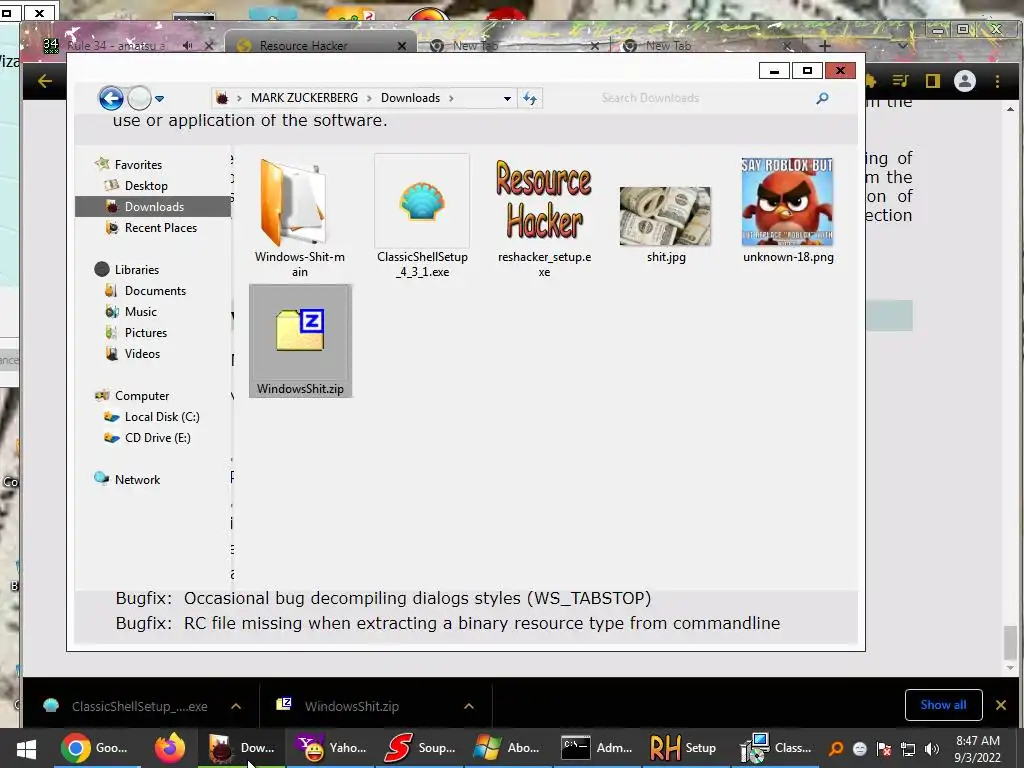The height and width of the screenshot is (768, 1024).
Task: Select the shit.jpg money thumbnail
Action: click(665, 216)
